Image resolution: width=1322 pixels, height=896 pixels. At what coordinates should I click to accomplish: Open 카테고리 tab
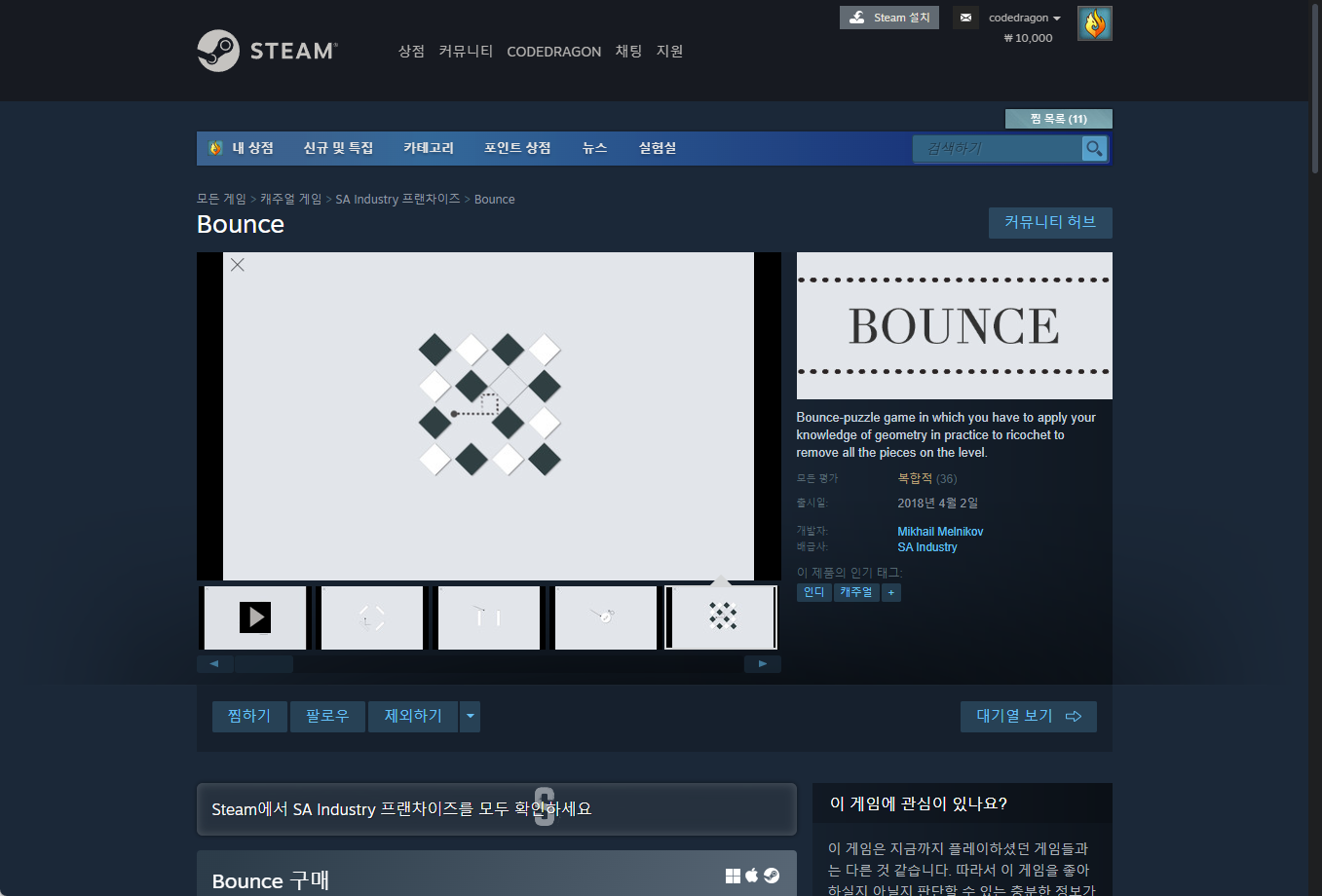click(429, 148)
